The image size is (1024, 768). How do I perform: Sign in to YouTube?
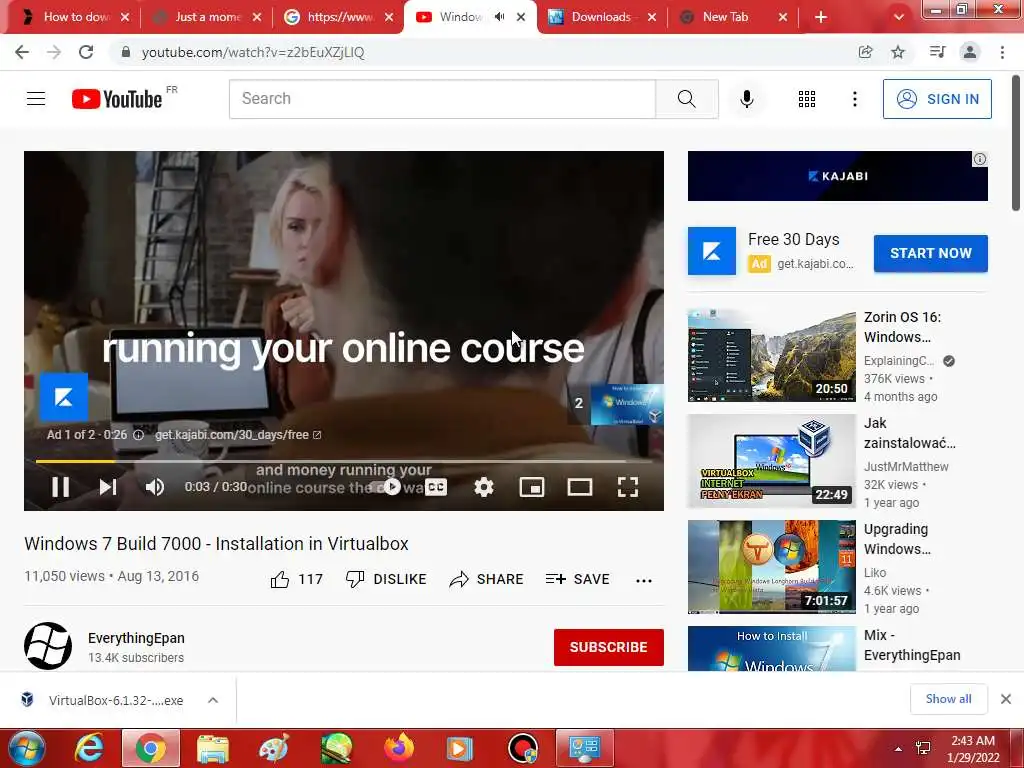[937, 99]
